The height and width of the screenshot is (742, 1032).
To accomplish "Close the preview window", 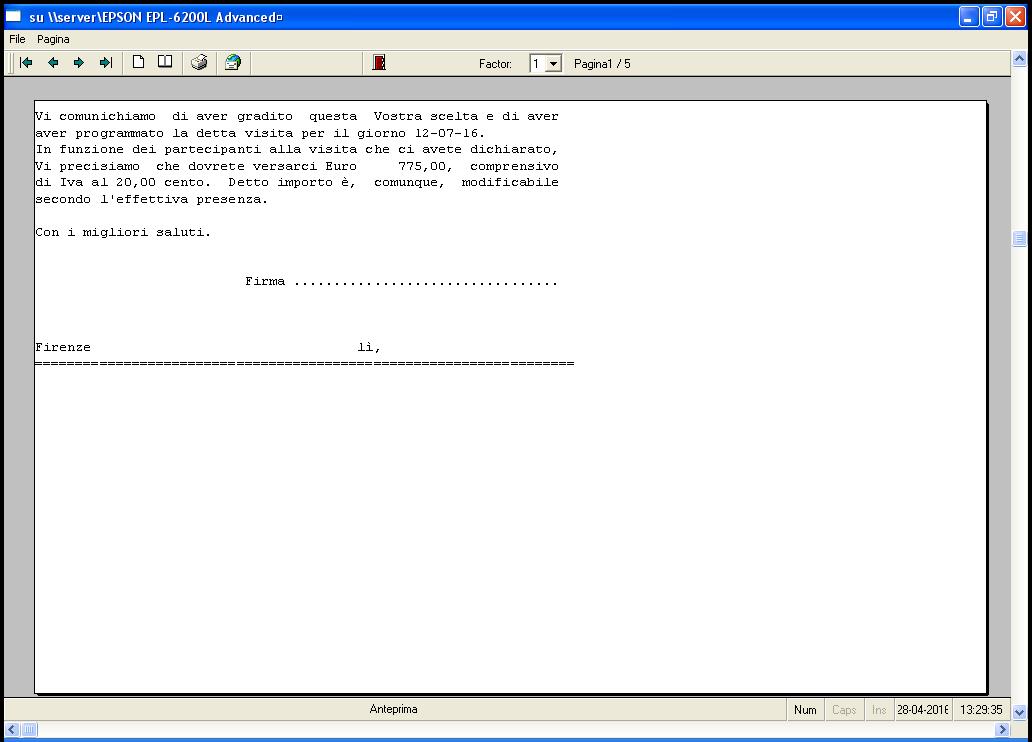I will click(1016, 16).
